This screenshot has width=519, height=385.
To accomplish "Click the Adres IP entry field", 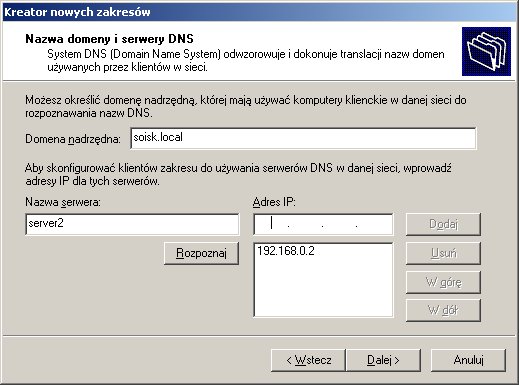I will click(323, 224).
